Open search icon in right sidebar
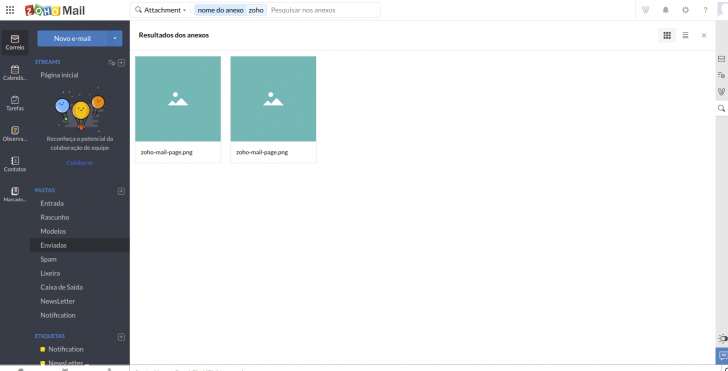Viewport: 728px width, 371px height. (721, 108)
